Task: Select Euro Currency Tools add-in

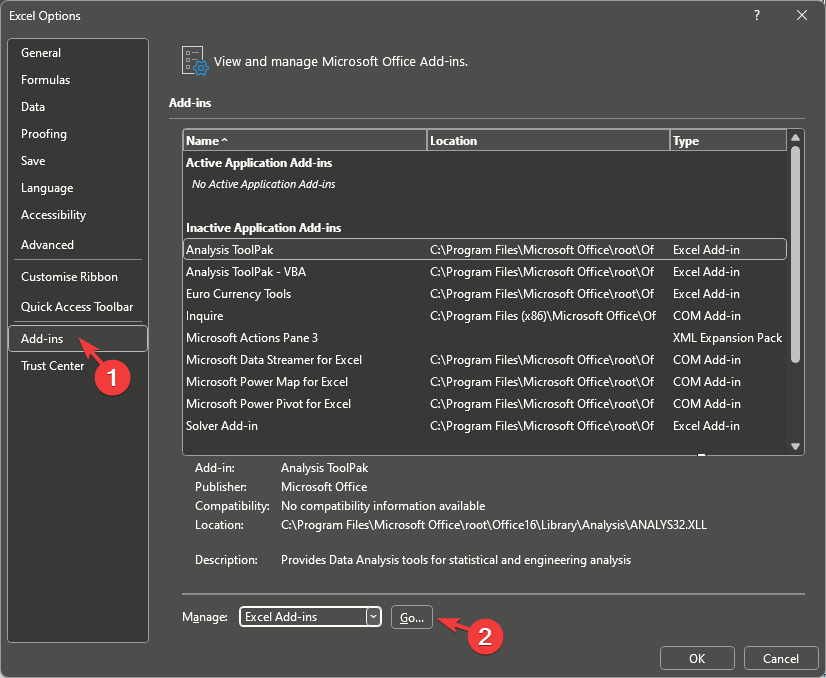Action: coord(485,294)
